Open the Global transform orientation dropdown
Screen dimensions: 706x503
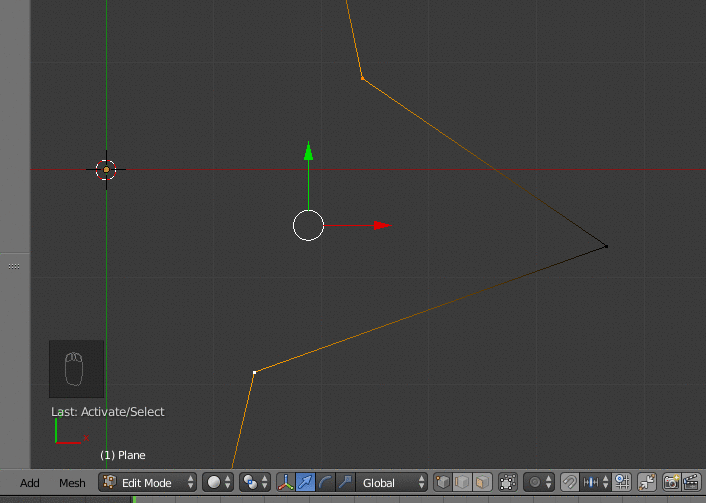click(x=392, y=483)
